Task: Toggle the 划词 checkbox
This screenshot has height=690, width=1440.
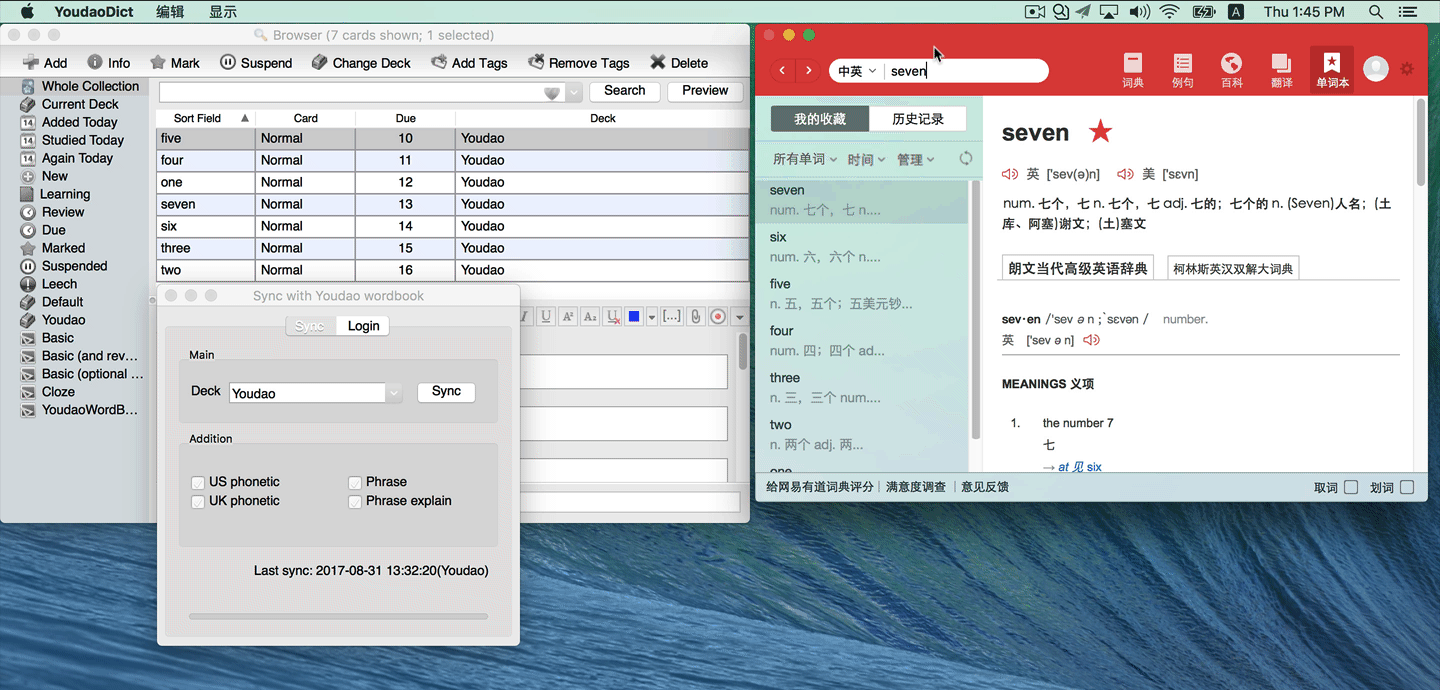Action: tap(1407, 488)
